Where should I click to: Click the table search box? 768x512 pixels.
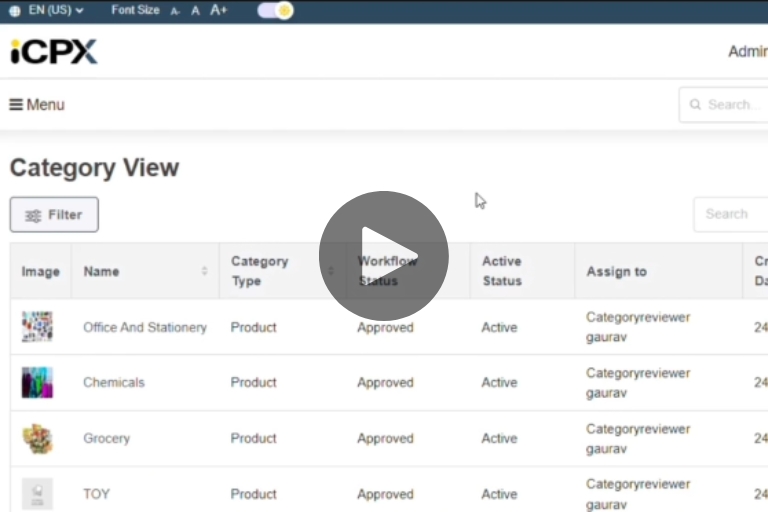click(730, 214)
